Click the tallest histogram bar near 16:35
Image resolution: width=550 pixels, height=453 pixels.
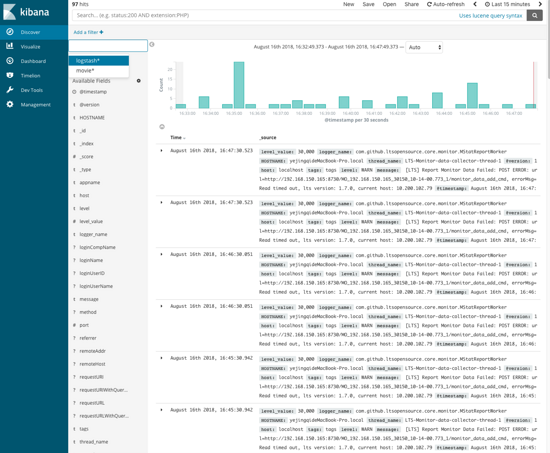point(239,85)
